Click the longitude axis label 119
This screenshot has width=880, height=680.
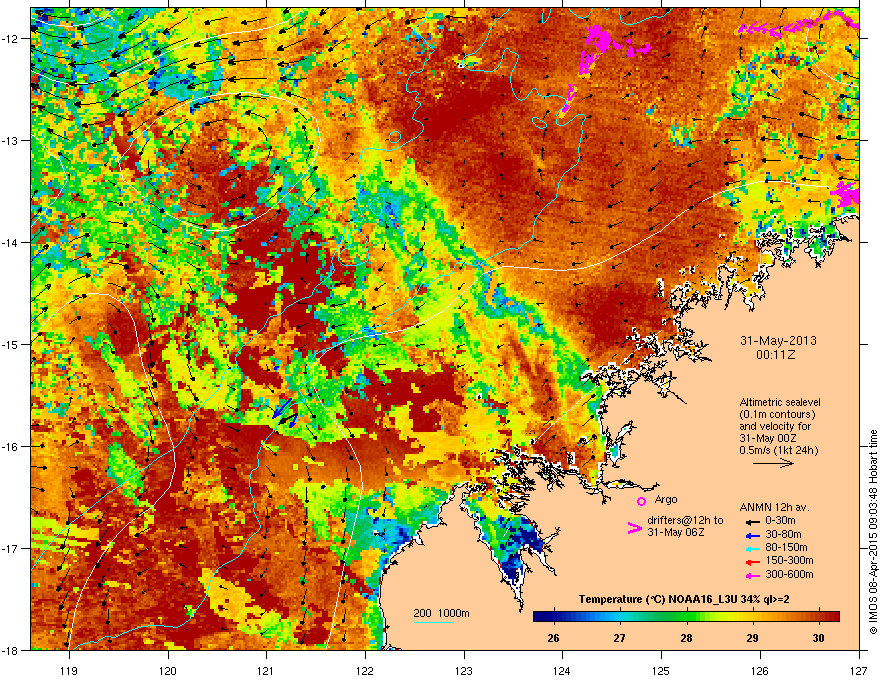[x=69, y=670]
